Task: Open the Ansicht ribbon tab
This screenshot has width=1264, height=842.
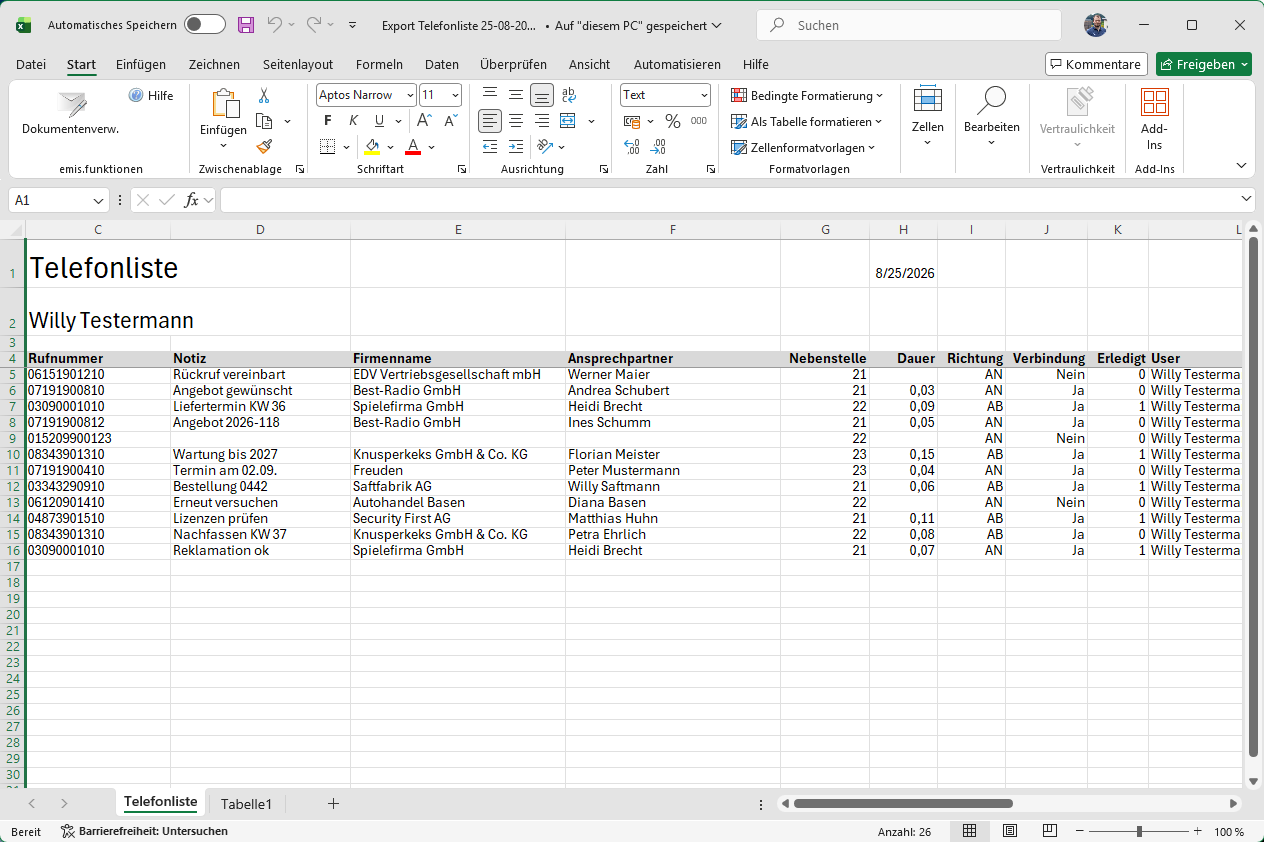Action: point(589,64)
